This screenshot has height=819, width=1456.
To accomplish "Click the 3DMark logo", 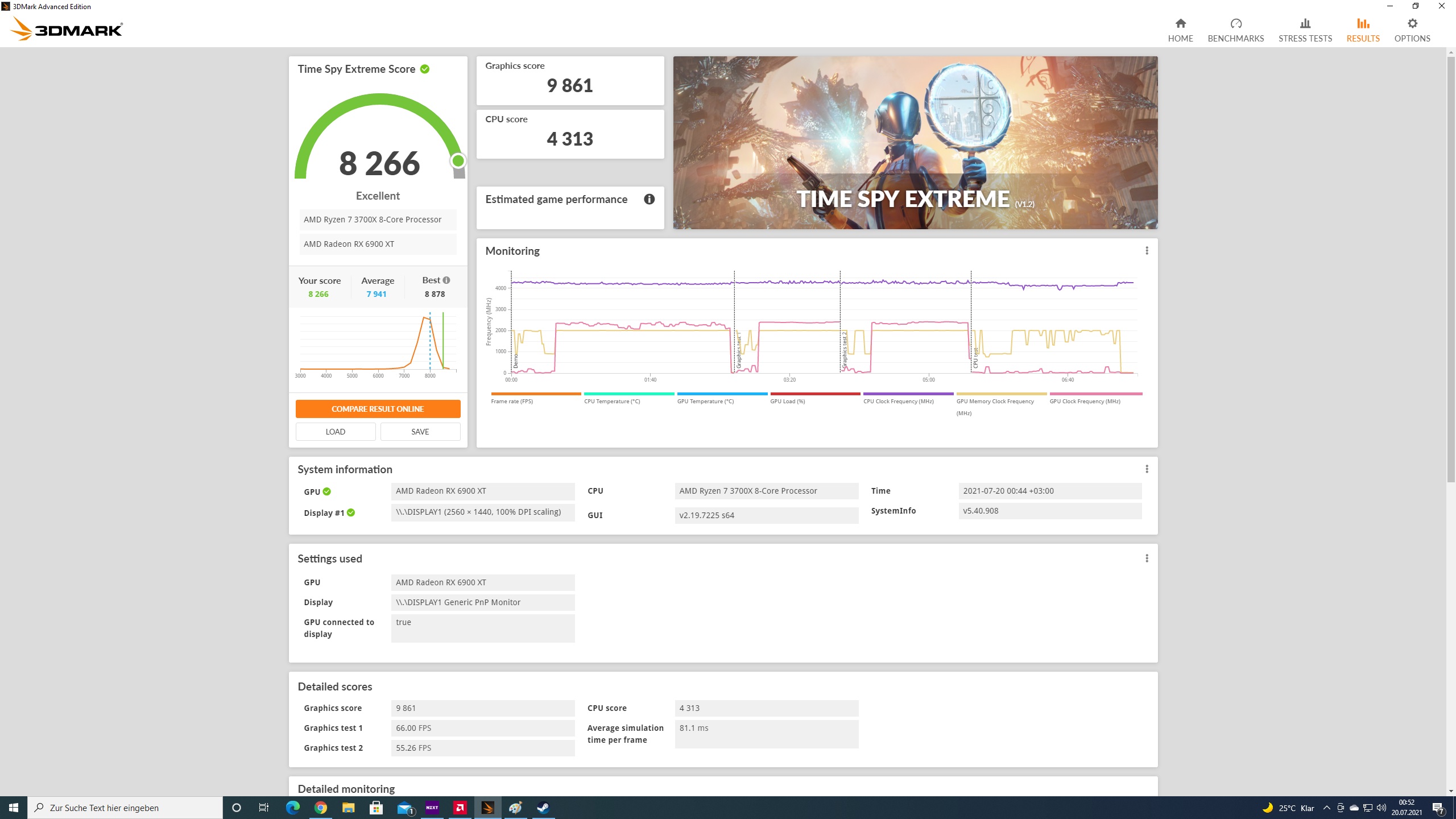I will click(67, 28).
